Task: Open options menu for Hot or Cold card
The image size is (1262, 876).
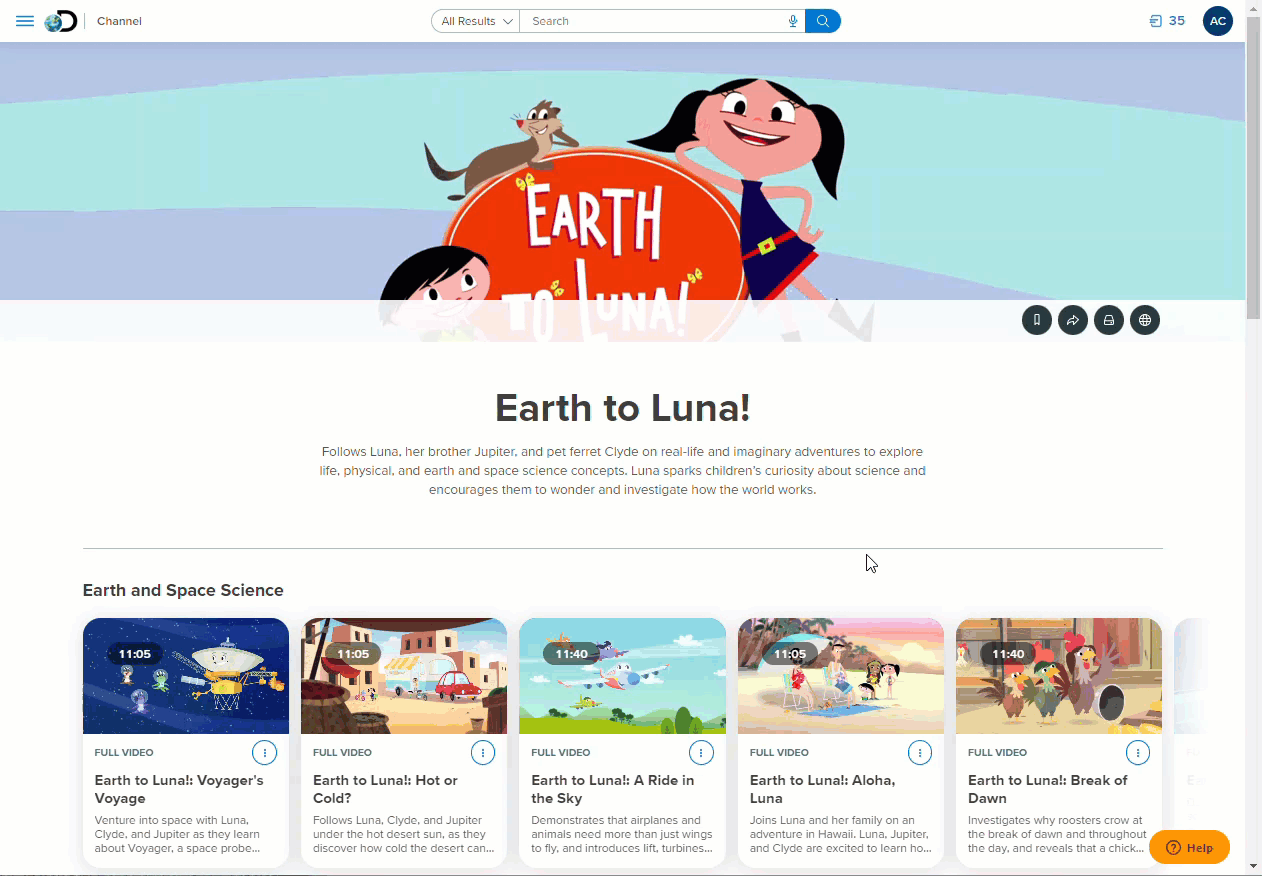Action: coord(483,752)
